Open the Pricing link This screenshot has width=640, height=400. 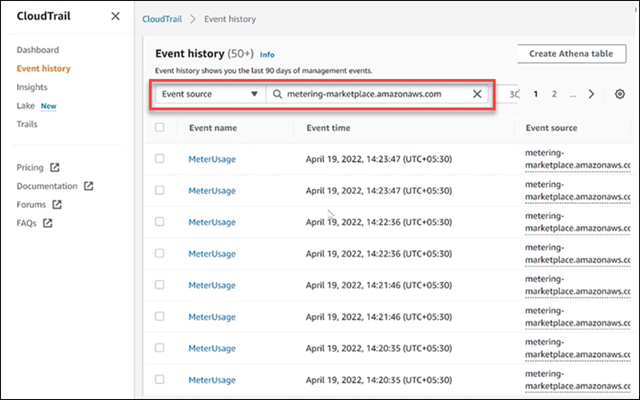pyautogui.click(x=30, y=167)
